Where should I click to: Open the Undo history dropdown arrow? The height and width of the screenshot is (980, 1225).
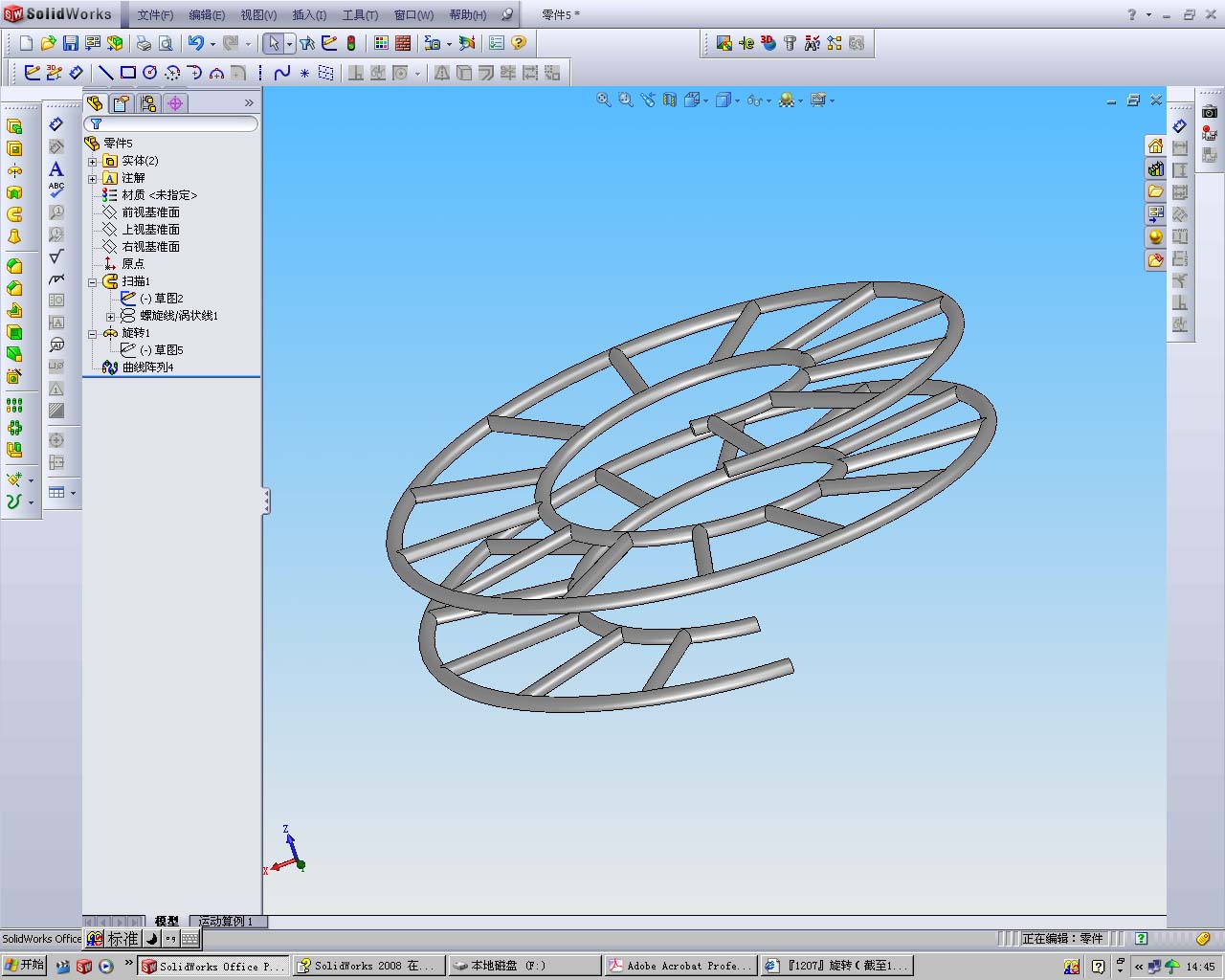(x=212, y=44)
